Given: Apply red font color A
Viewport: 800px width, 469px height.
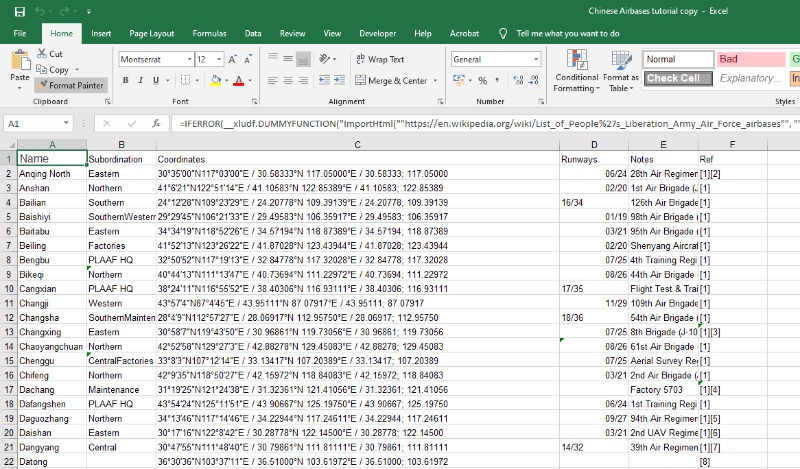Looking at the screenshot, I should [x=238, y=80].
